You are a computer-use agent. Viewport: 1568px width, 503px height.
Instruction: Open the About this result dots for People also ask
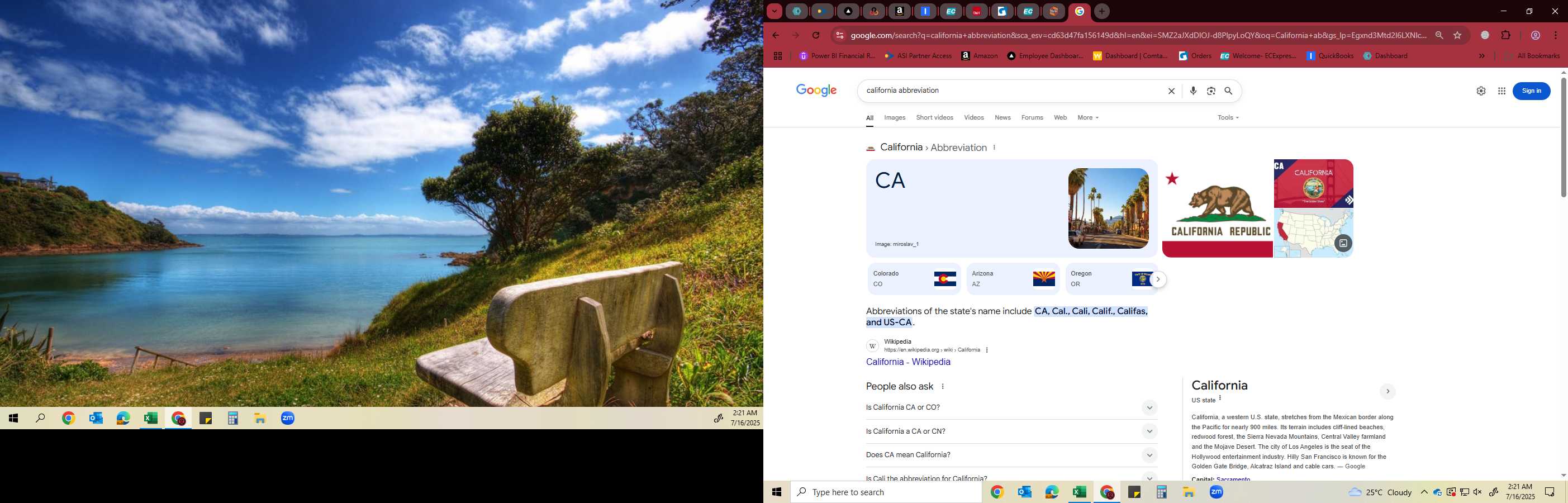pos(943,387)
